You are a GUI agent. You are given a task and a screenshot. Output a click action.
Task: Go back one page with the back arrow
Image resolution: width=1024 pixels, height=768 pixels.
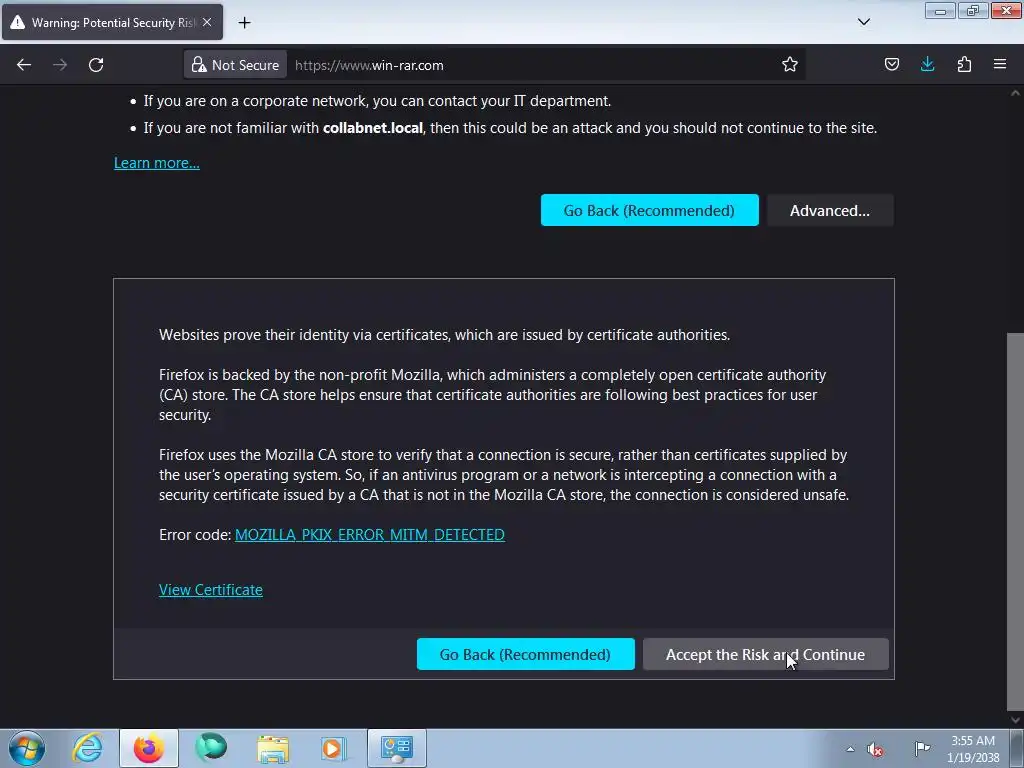click(24, 65)
